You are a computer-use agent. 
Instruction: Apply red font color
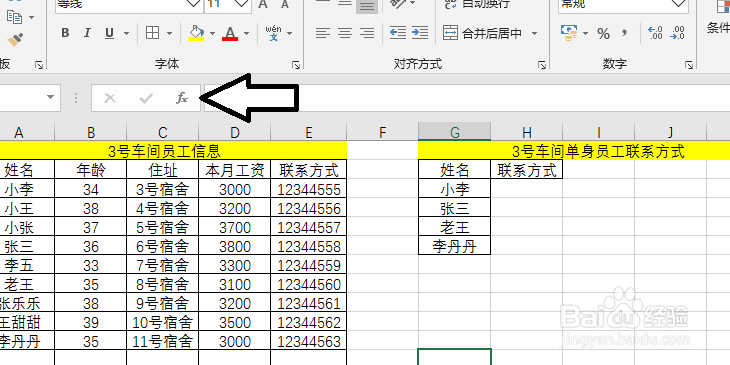tap(230, 33)
